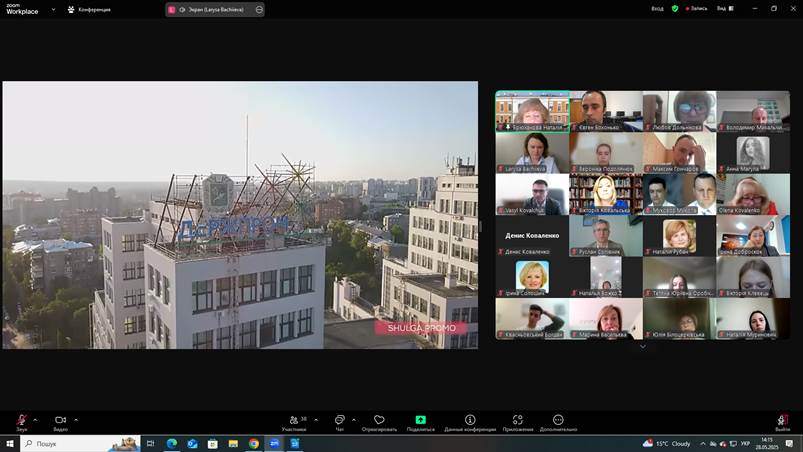The height and width of the screenshot is (452, 803).
Task: Toggle camera with the Видео button
Action: tap(60, 420)
